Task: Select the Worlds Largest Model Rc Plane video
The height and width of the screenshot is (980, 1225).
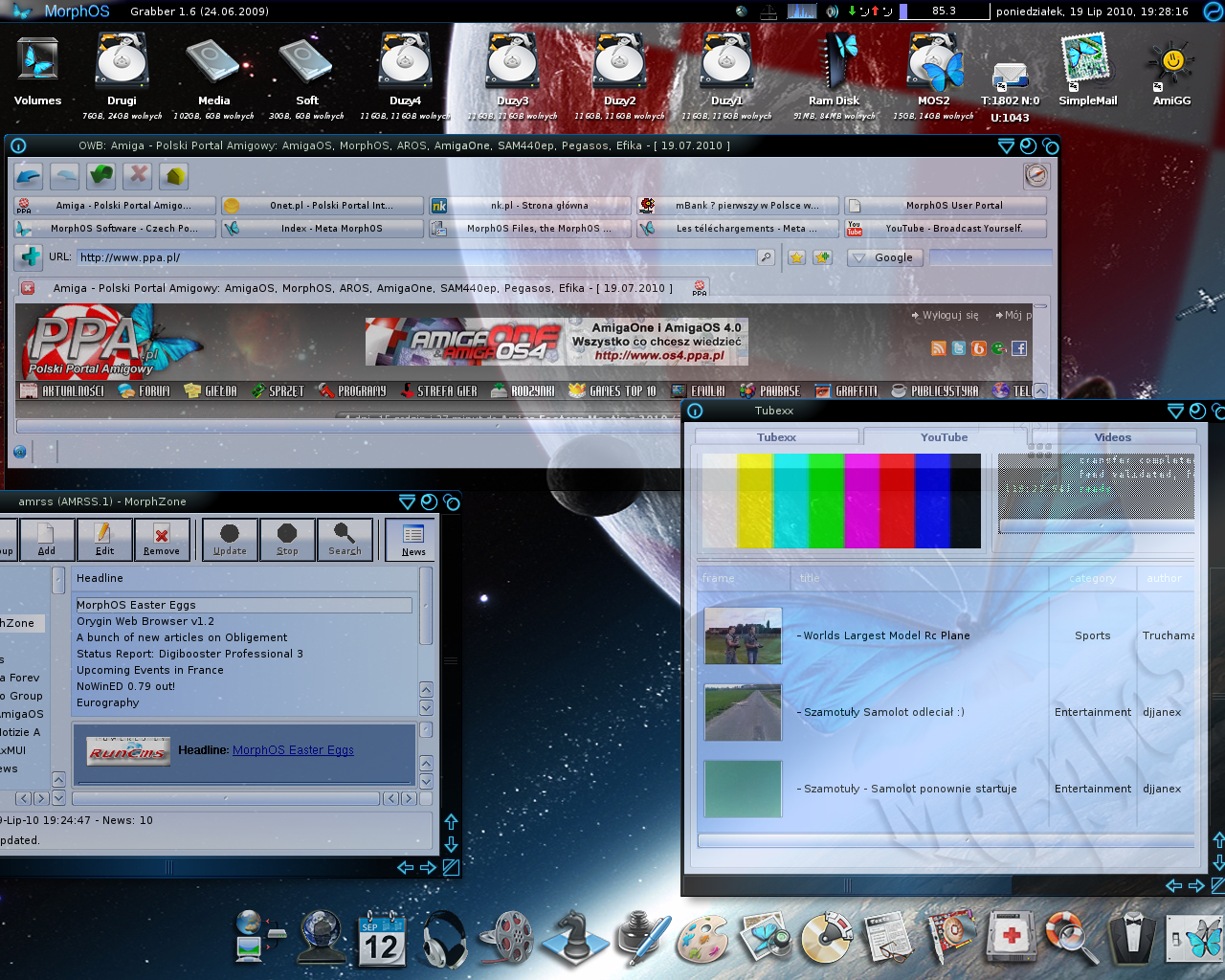Action: [x=946, y=635]
